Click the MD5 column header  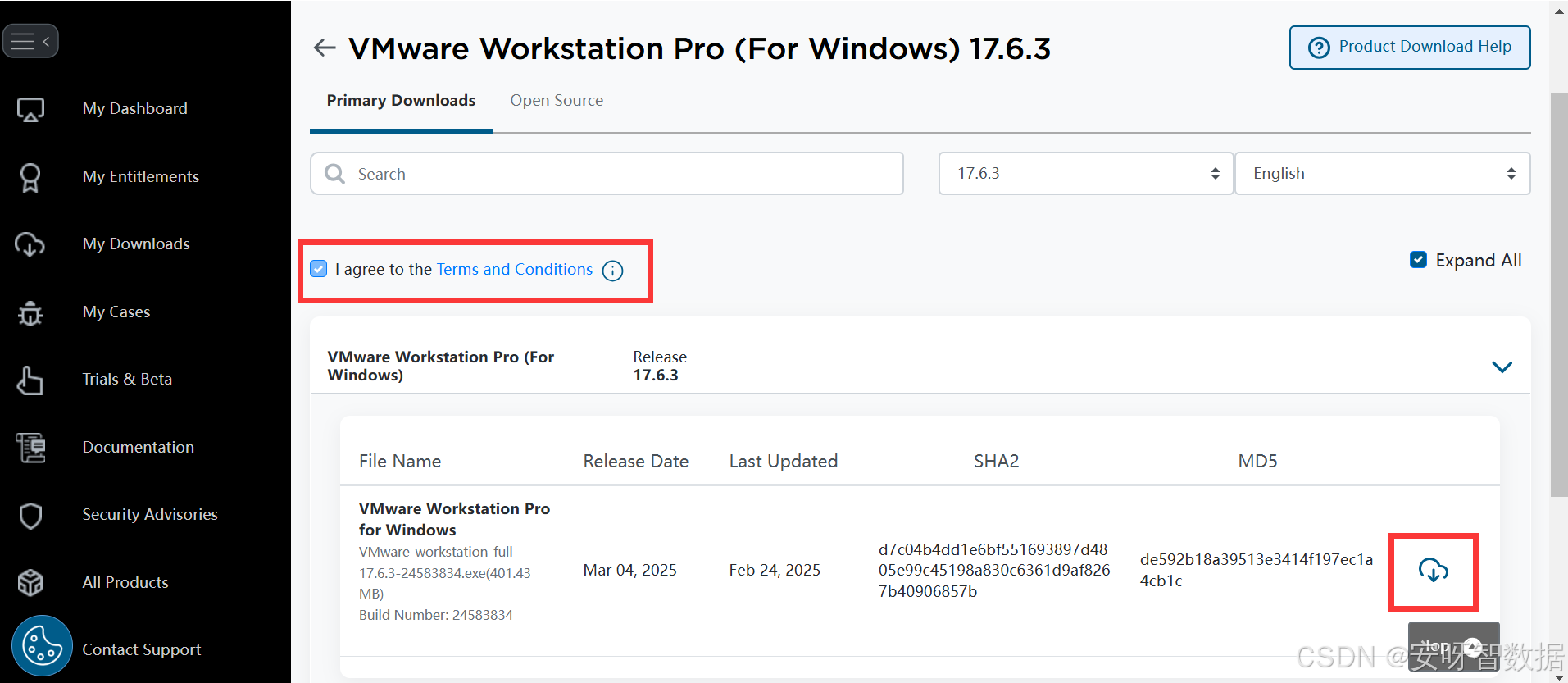tap(1257, 462)
